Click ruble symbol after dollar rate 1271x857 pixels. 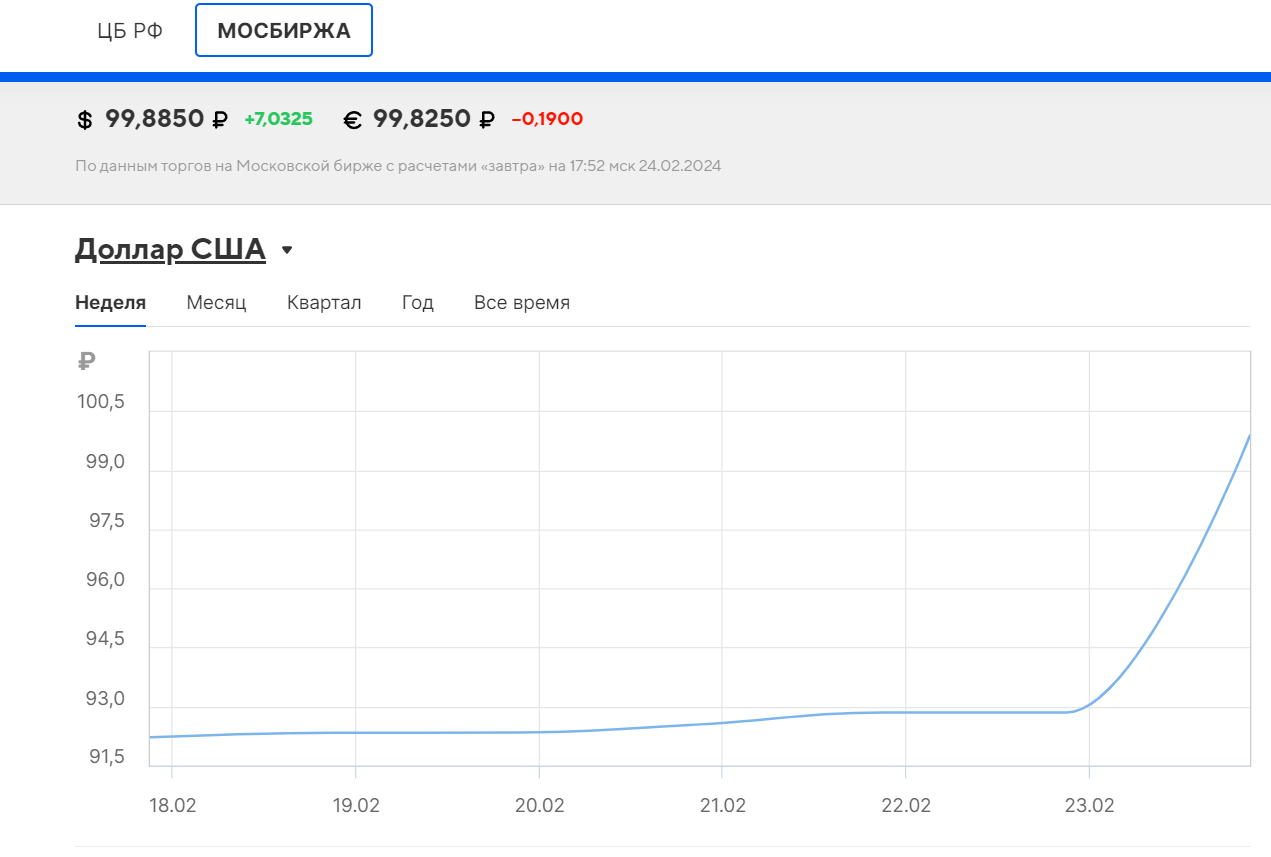[220, 120]
